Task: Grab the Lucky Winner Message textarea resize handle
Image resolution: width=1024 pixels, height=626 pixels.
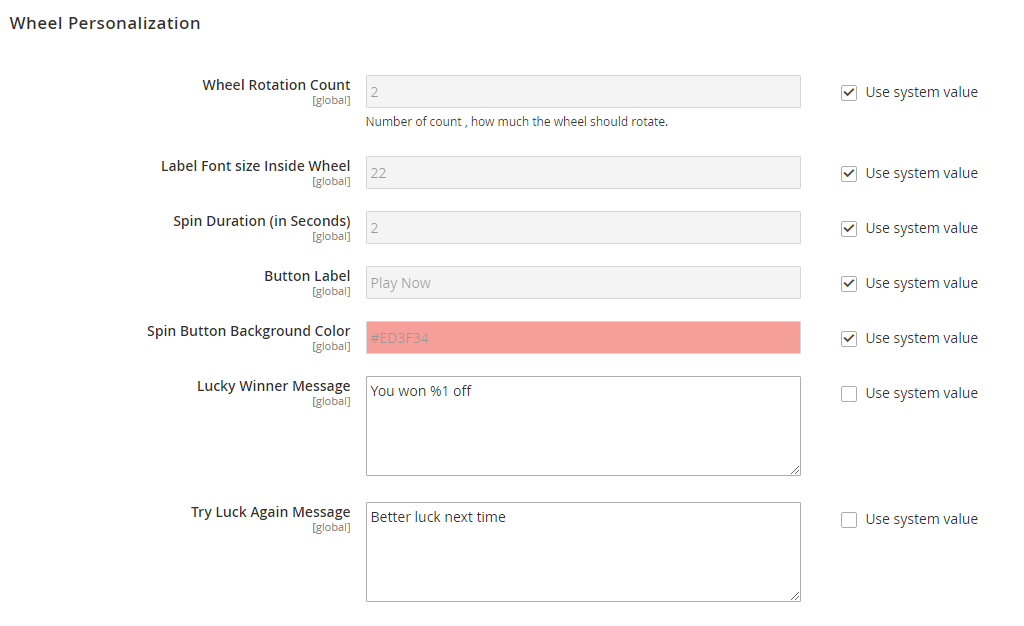Action: coord(795,470)
